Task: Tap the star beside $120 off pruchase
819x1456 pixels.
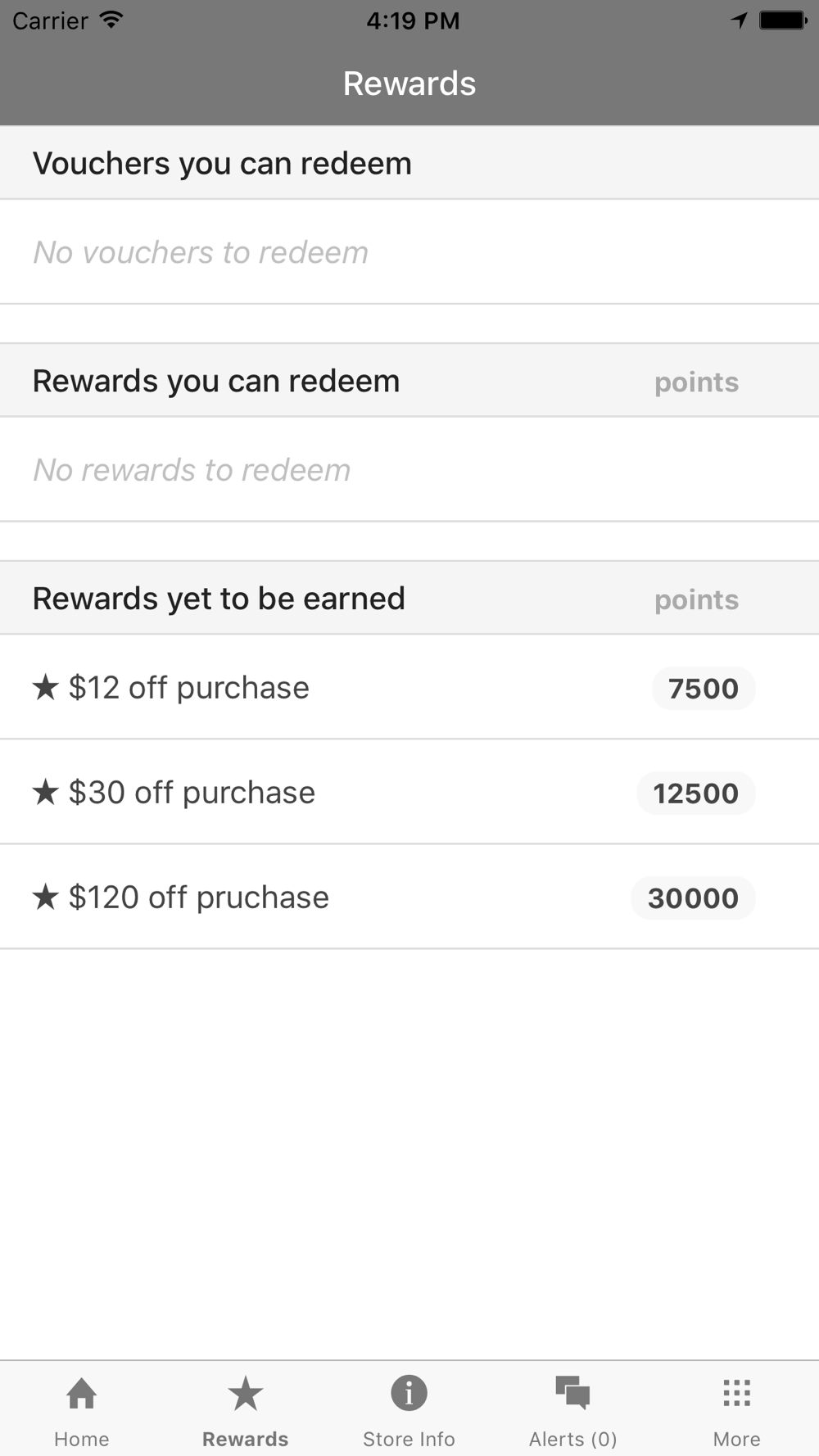Action: (46, 897)
